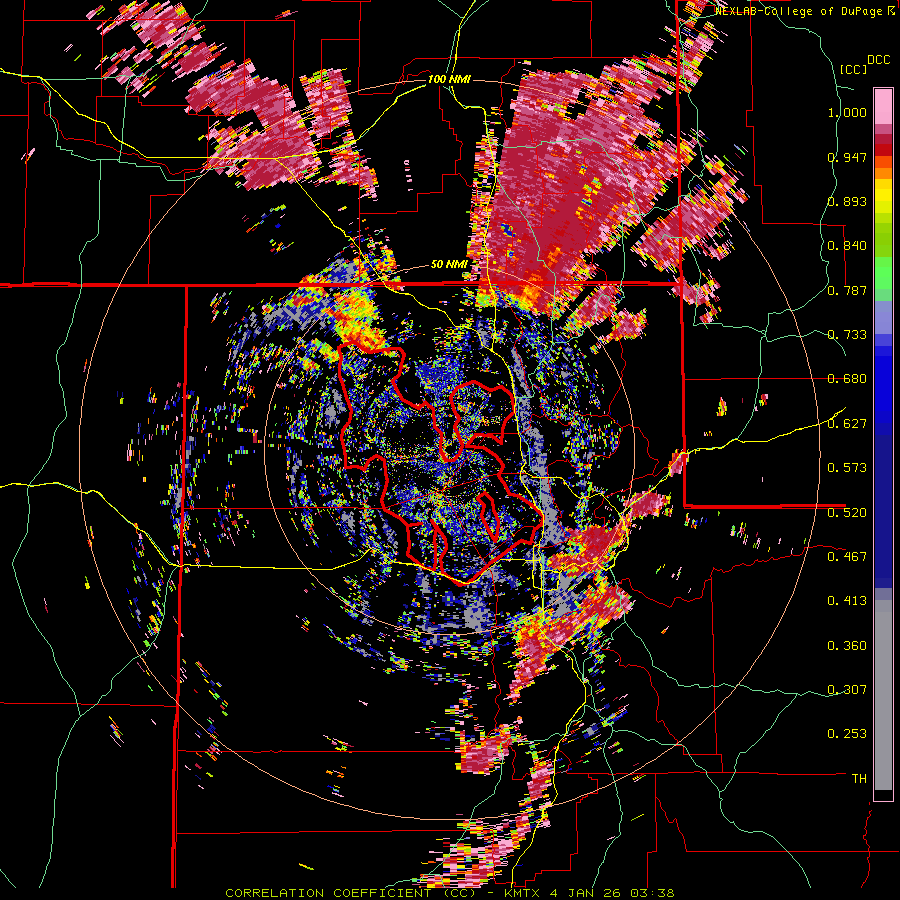
Task: Click the 100 NMI range ring label
Action: tap(449, 79)
